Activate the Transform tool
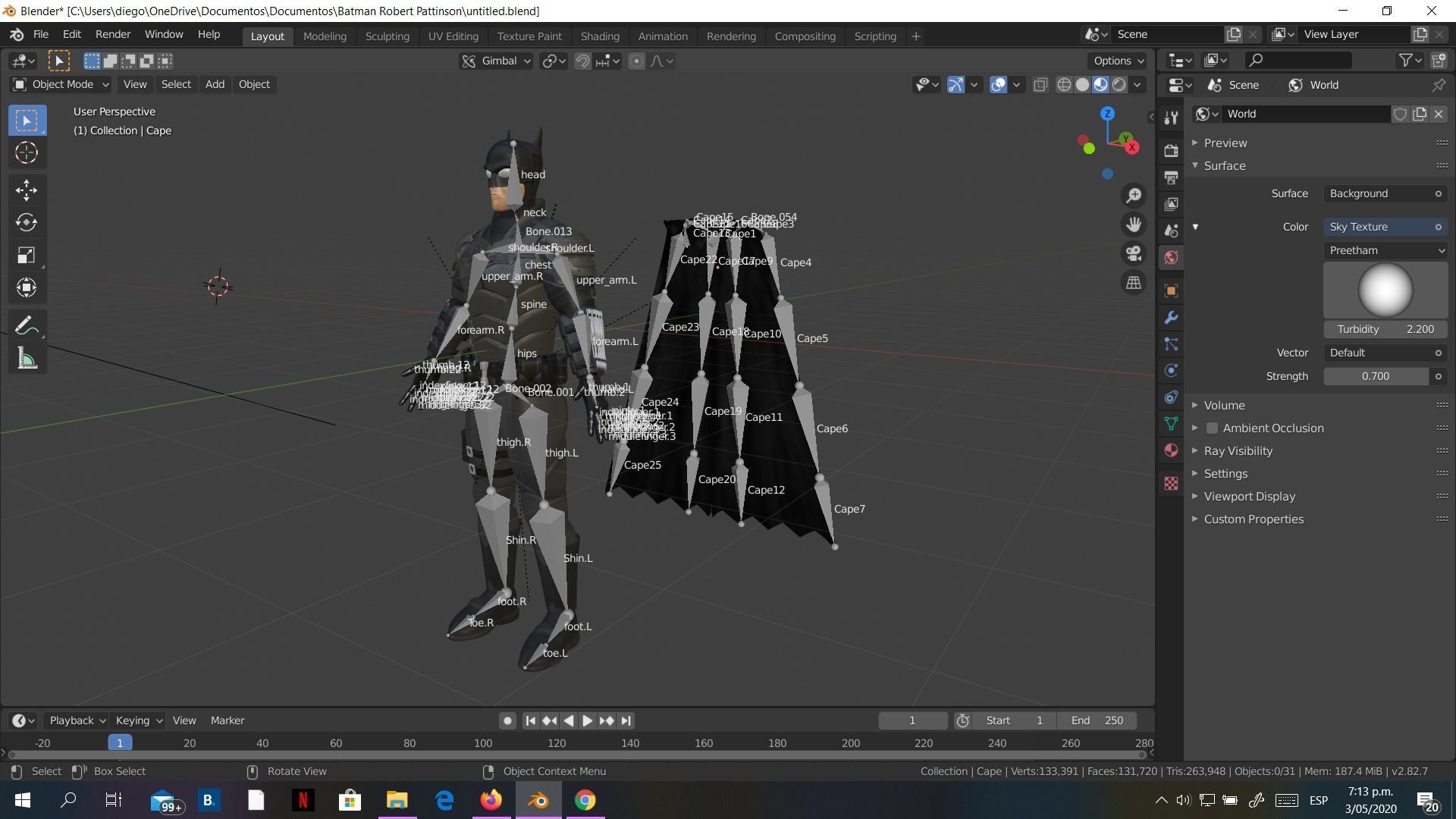Viewport: 1456px width, 819px height. [27, 287]
